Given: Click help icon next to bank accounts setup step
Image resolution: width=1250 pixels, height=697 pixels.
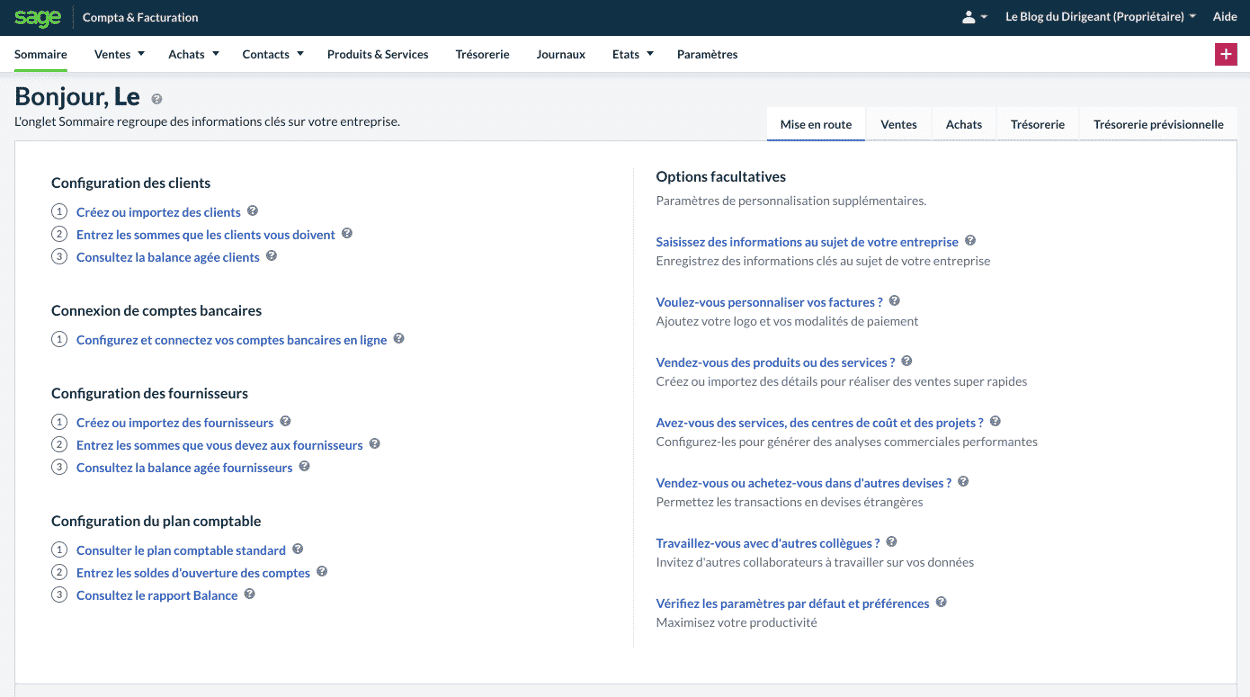Looking at the screenshot, I should (x=398, y=339).
